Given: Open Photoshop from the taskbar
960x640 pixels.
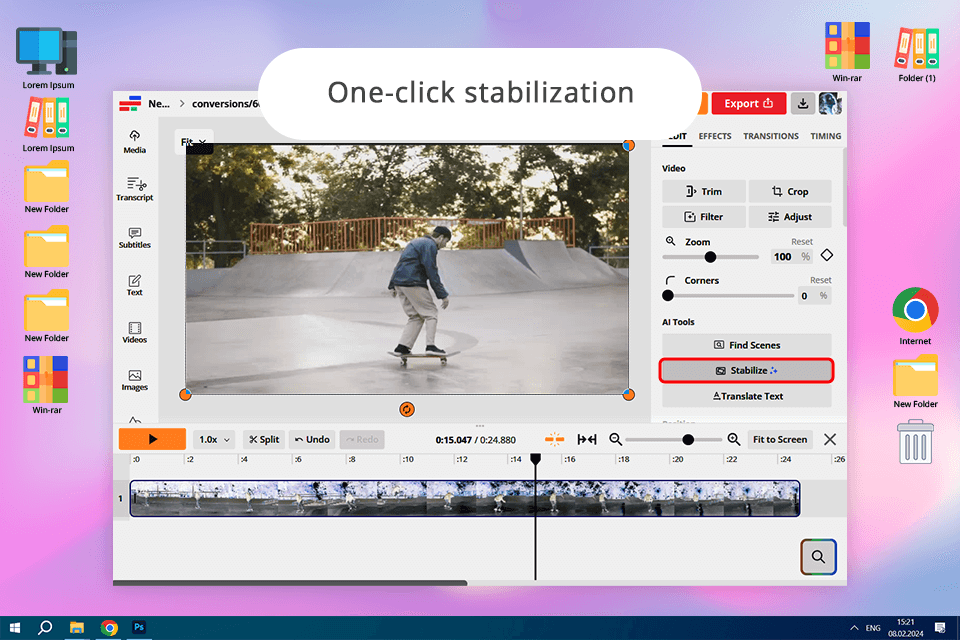Looking at the screenshot, I should point(139,628).
